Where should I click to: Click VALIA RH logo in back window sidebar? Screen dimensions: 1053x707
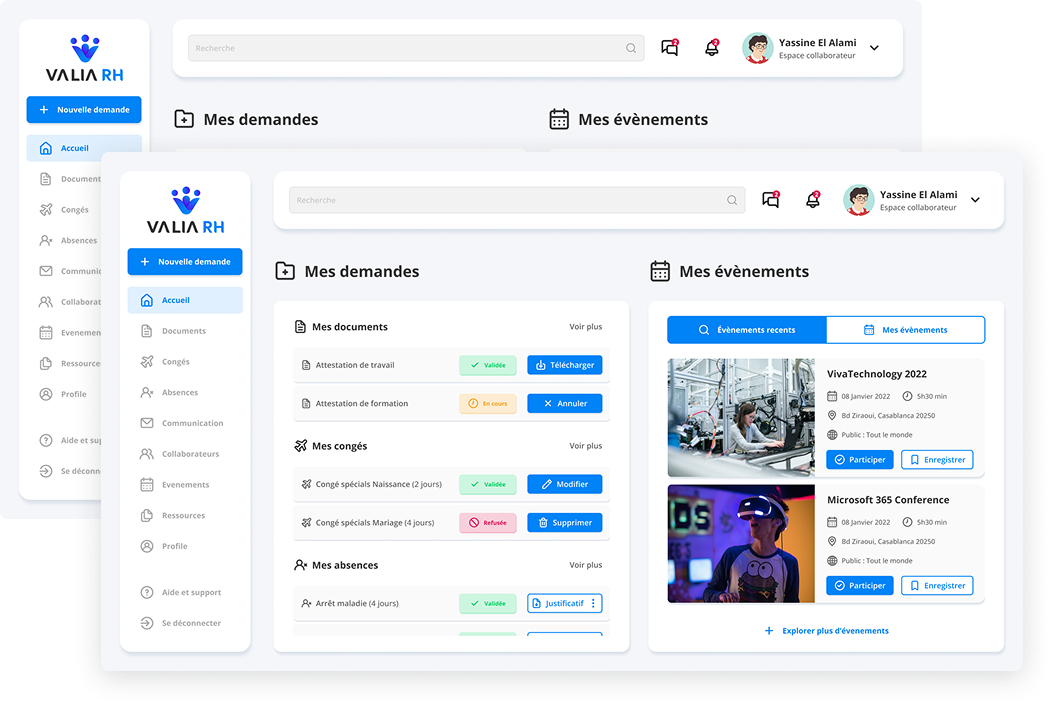(x=85, y=58)
